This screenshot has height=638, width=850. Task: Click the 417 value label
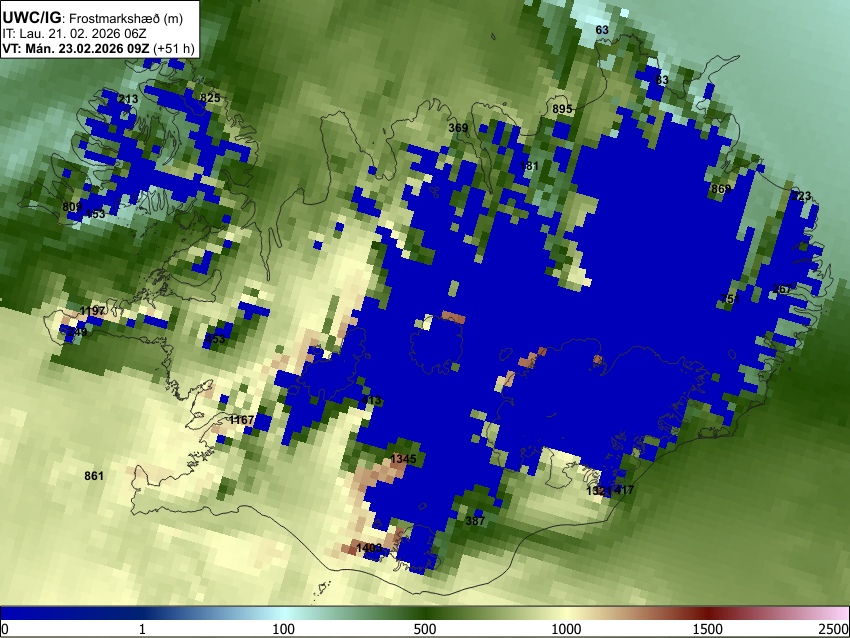(x=624, y=490)
